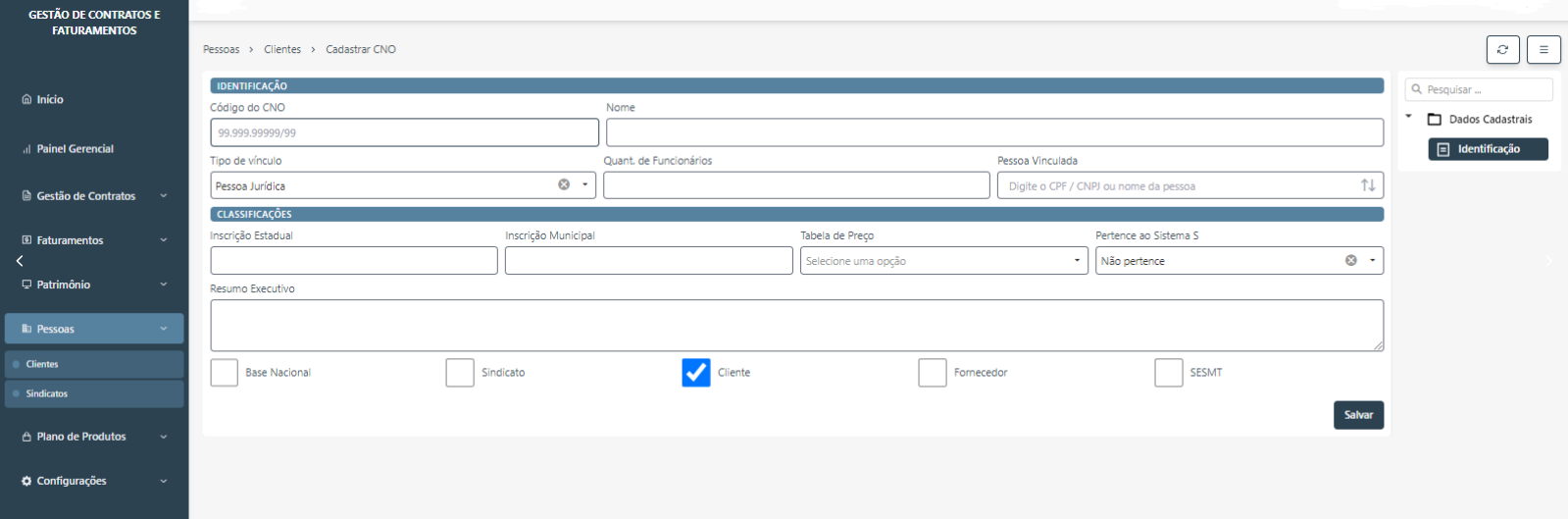
Task: Enable the Base Nacional checkbox
Action: click(225, 373)
